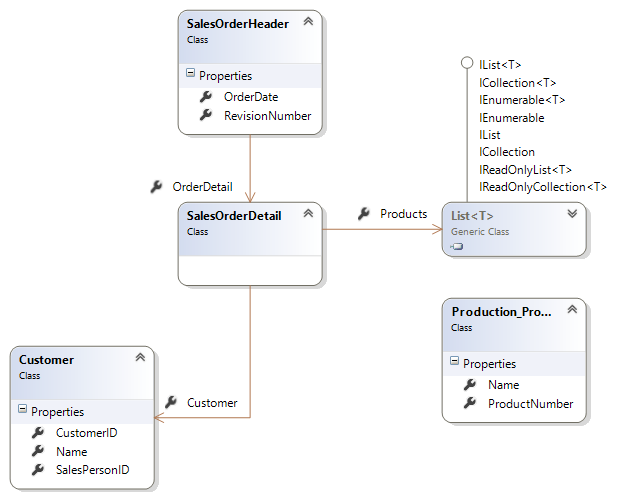625x498 pixels.
Task: Click Properties header text in SalesOrderHeader
Action: [225, 76]
